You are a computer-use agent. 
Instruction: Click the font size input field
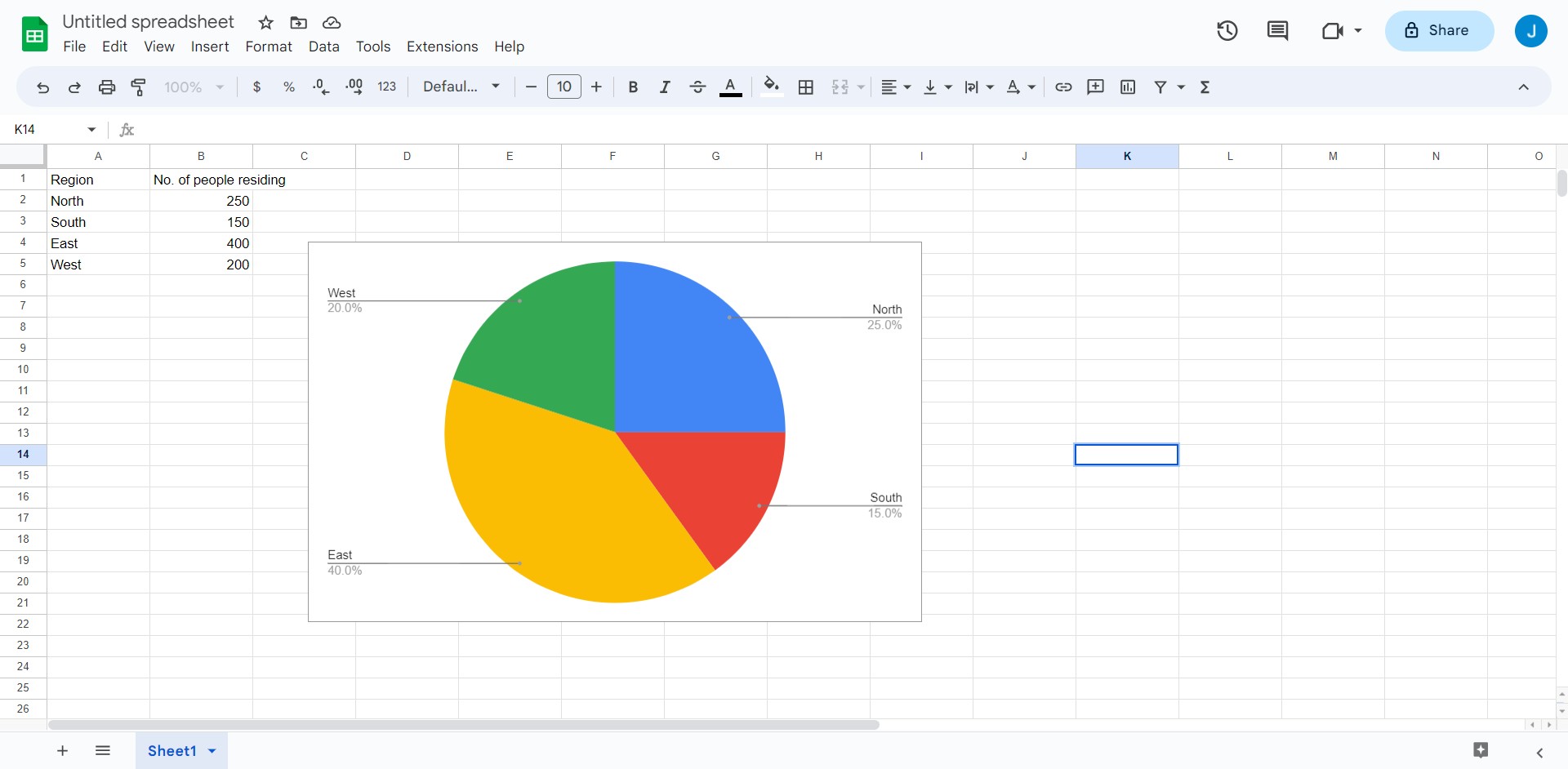pyautogui.click(x=563, y=87)
